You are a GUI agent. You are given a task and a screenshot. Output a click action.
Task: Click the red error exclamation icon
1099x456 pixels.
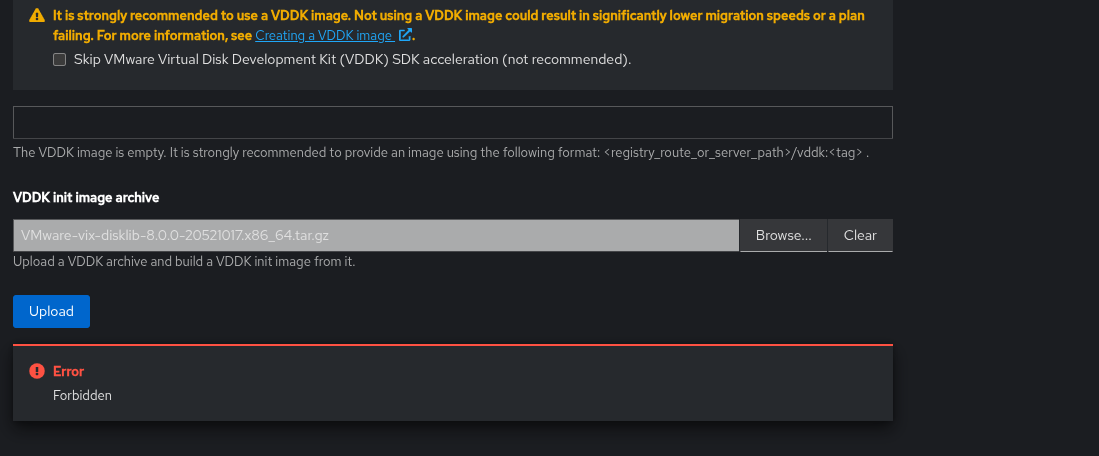click(x=37, y=371)
